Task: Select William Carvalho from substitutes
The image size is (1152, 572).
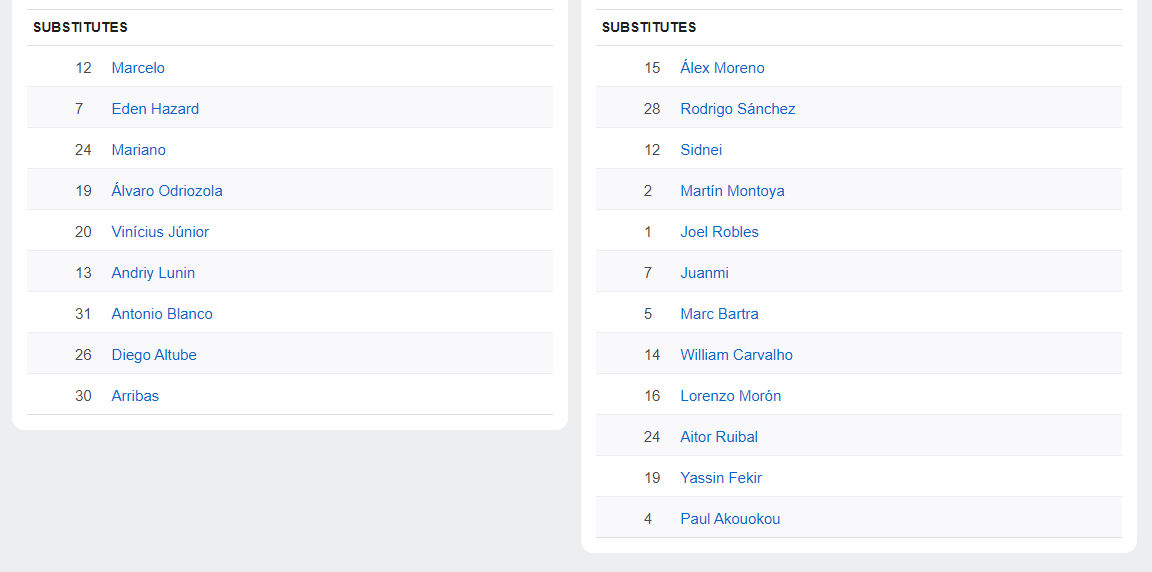Action: pos(737,355)
